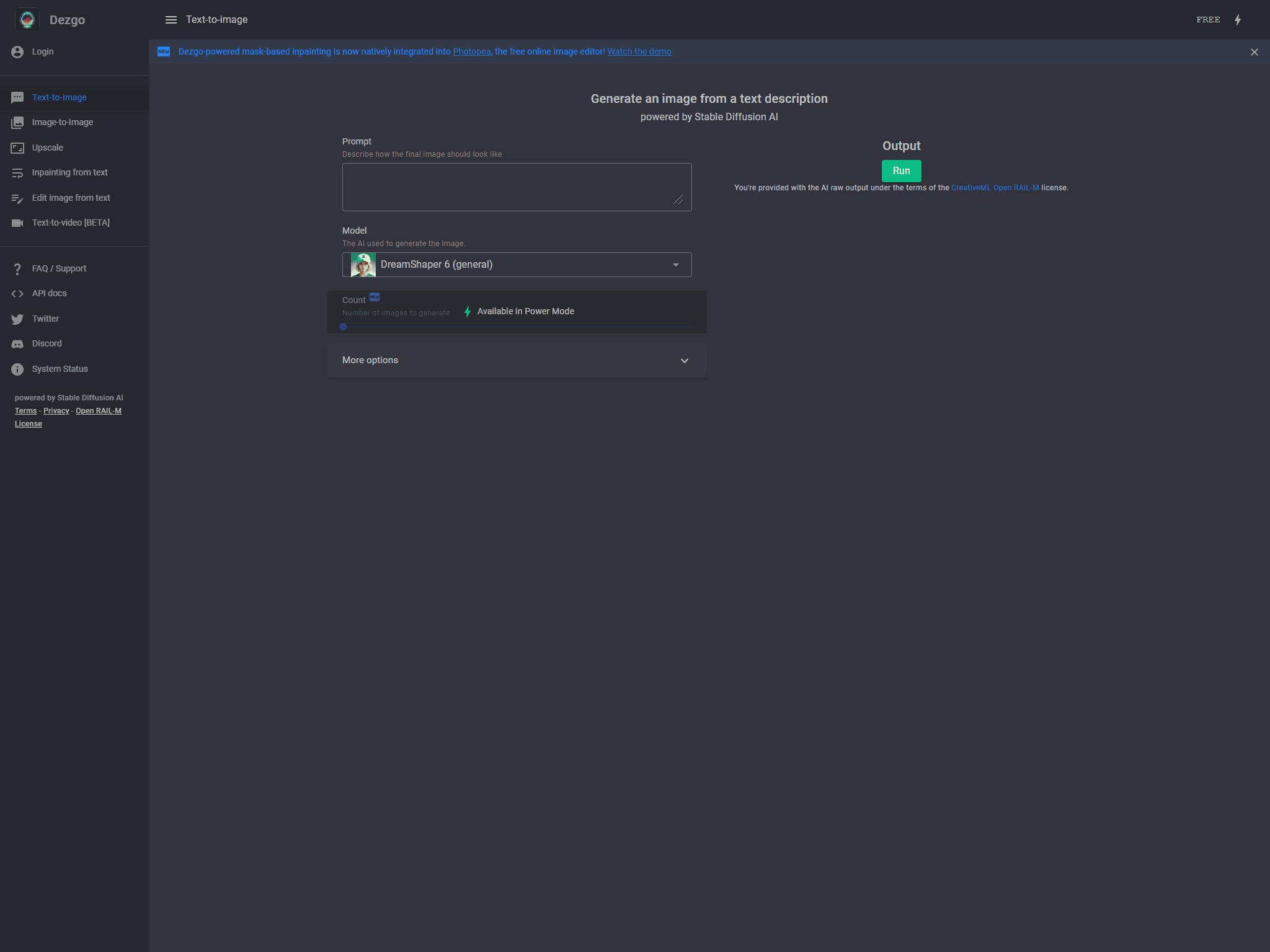Click the Dezgo logo icon
1270x952 pixels.
[27, 20]
